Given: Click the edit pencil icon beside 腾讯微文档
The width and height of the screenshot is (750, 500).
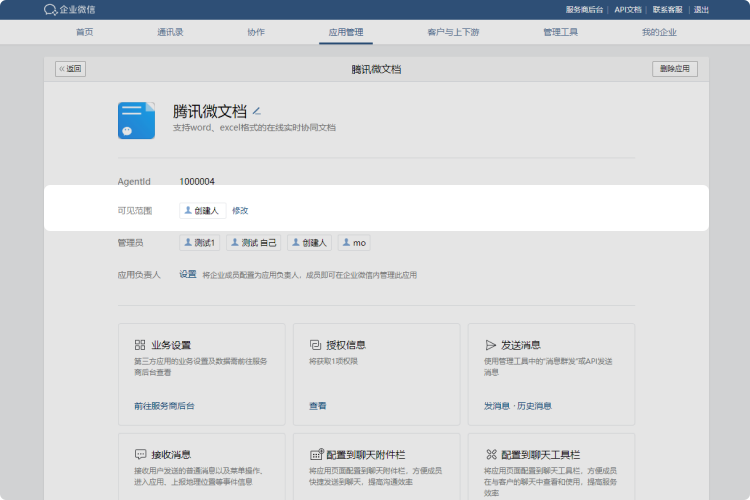Looking at the screenshot, I should pos(256,111).
